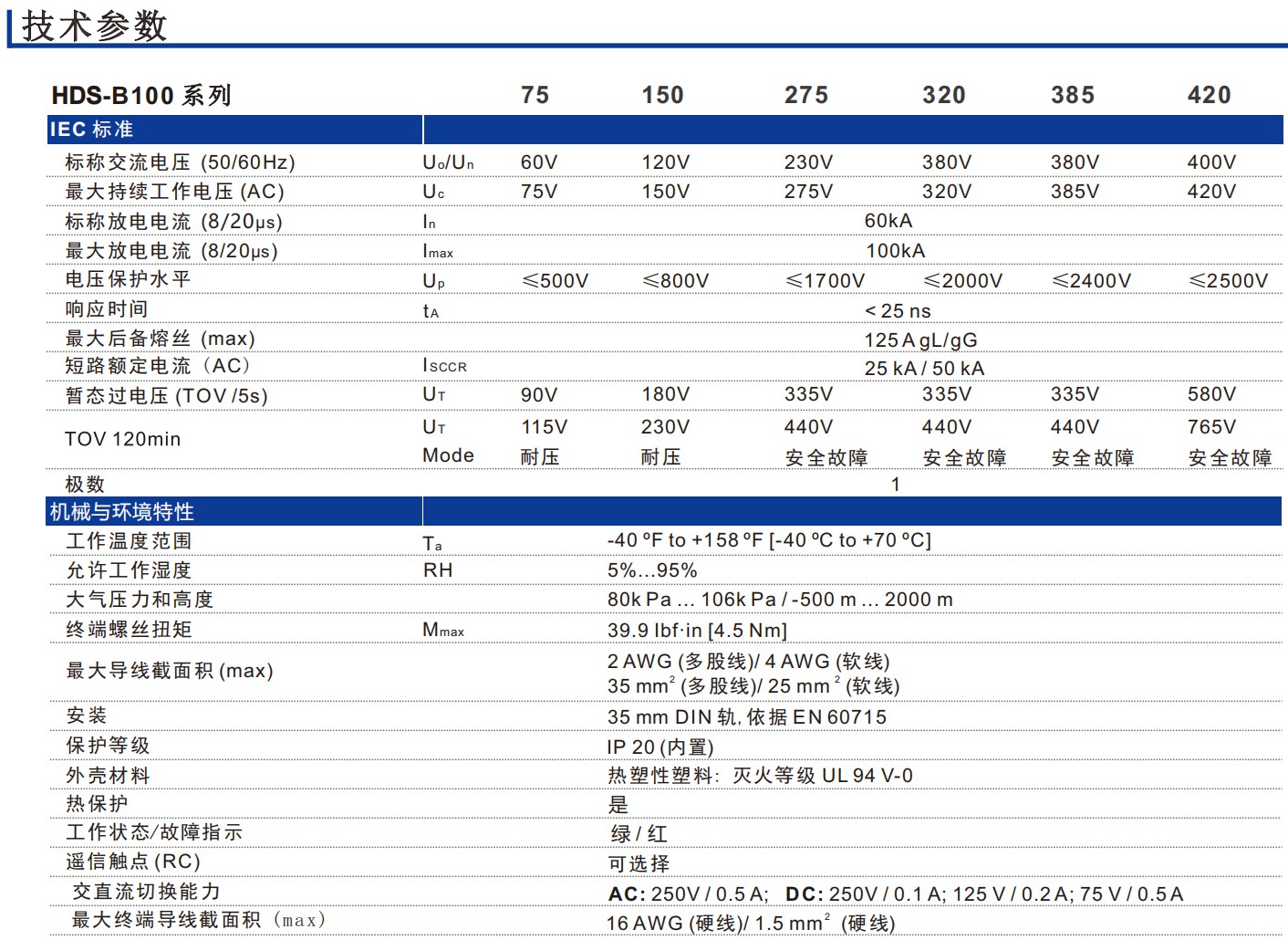The image size is (1288, 940).
Task: Click the 电压保护水平 label
Action: 128,279
